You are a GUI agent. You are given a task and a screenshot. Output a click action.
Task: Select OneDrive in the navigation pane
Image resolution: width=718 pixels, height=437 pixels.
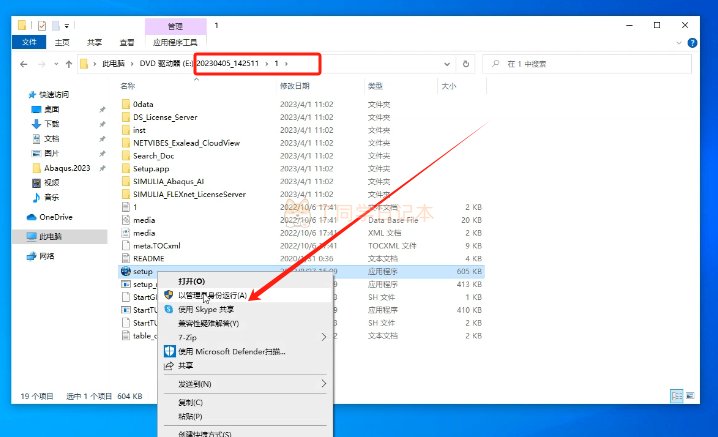tap(55, 217)
